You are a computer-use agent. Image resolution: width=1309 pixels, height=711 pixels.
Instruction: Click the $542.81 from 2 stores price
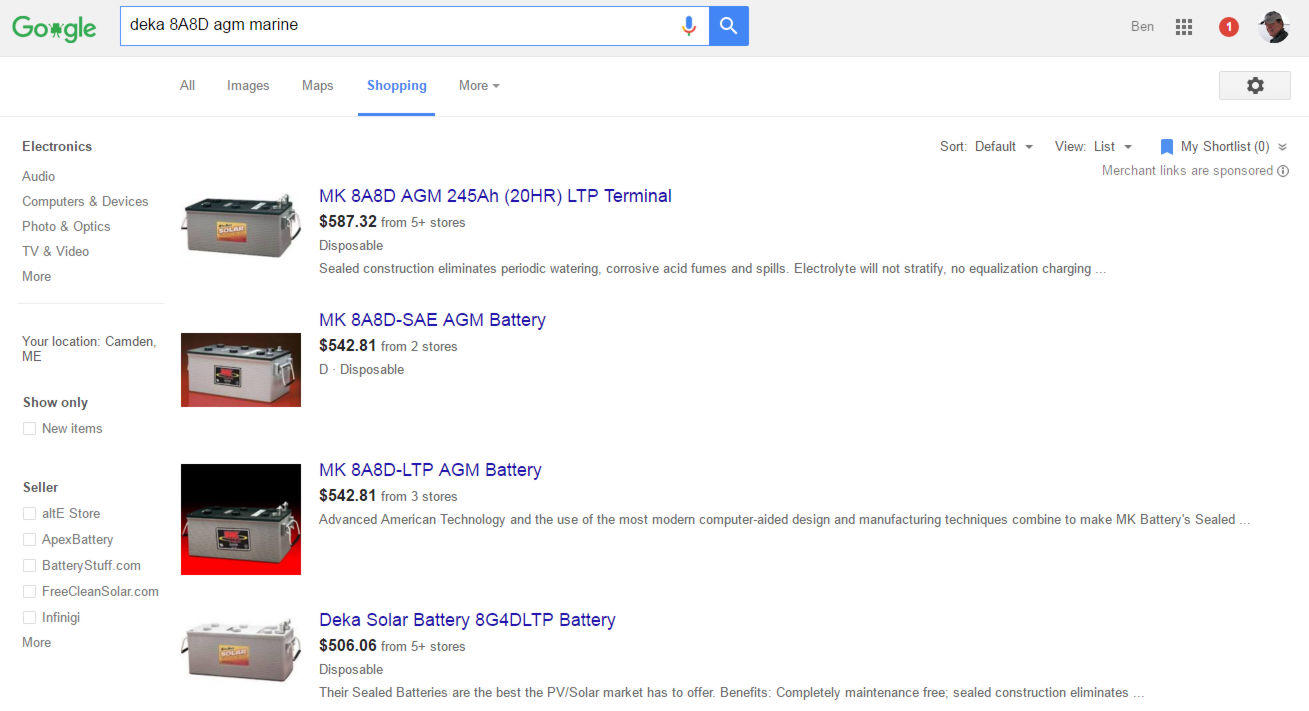[388, 346]
